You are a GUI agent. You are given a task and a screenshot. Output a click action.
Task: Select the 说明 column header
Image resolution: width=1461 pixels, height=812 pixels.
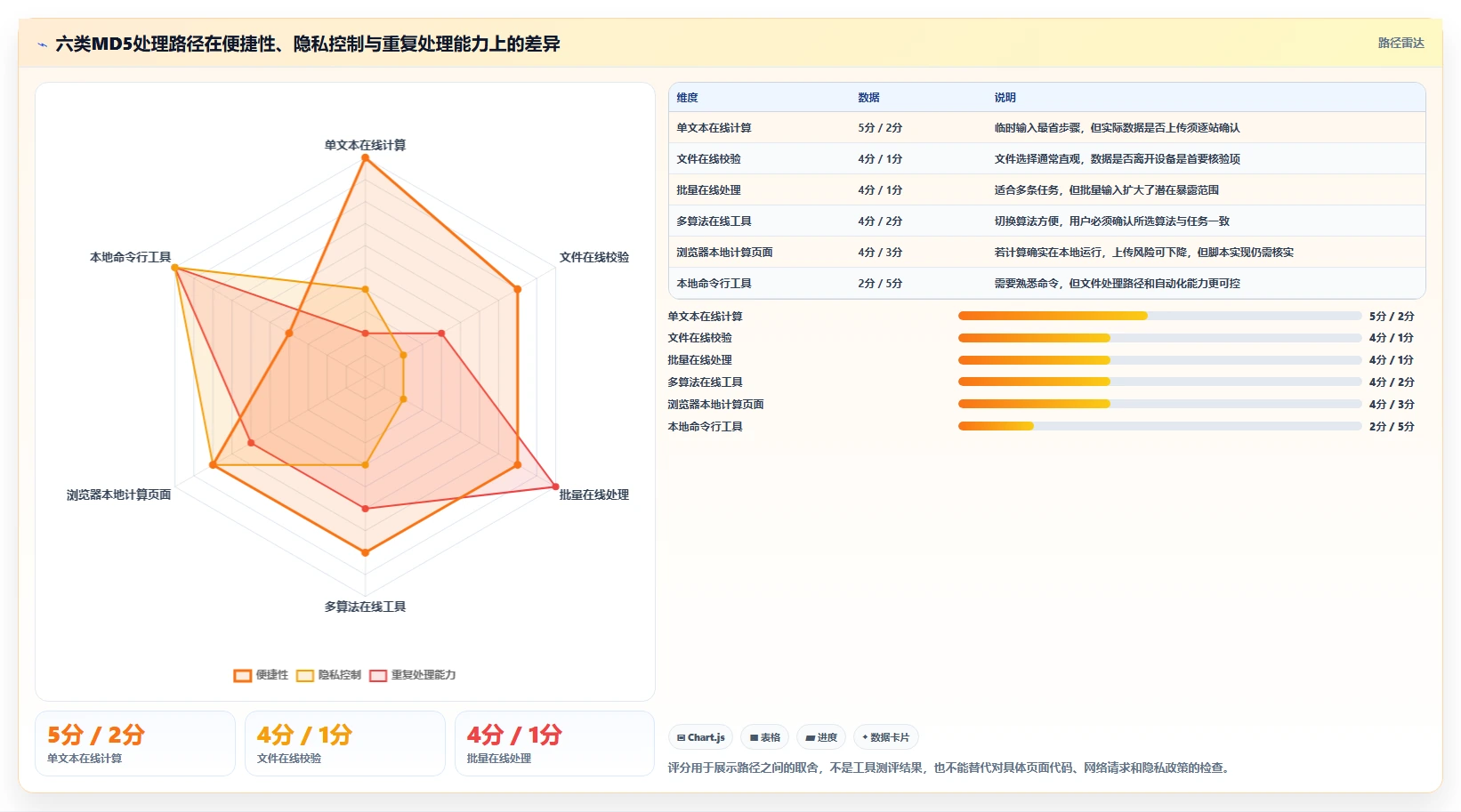(1005, 98)
